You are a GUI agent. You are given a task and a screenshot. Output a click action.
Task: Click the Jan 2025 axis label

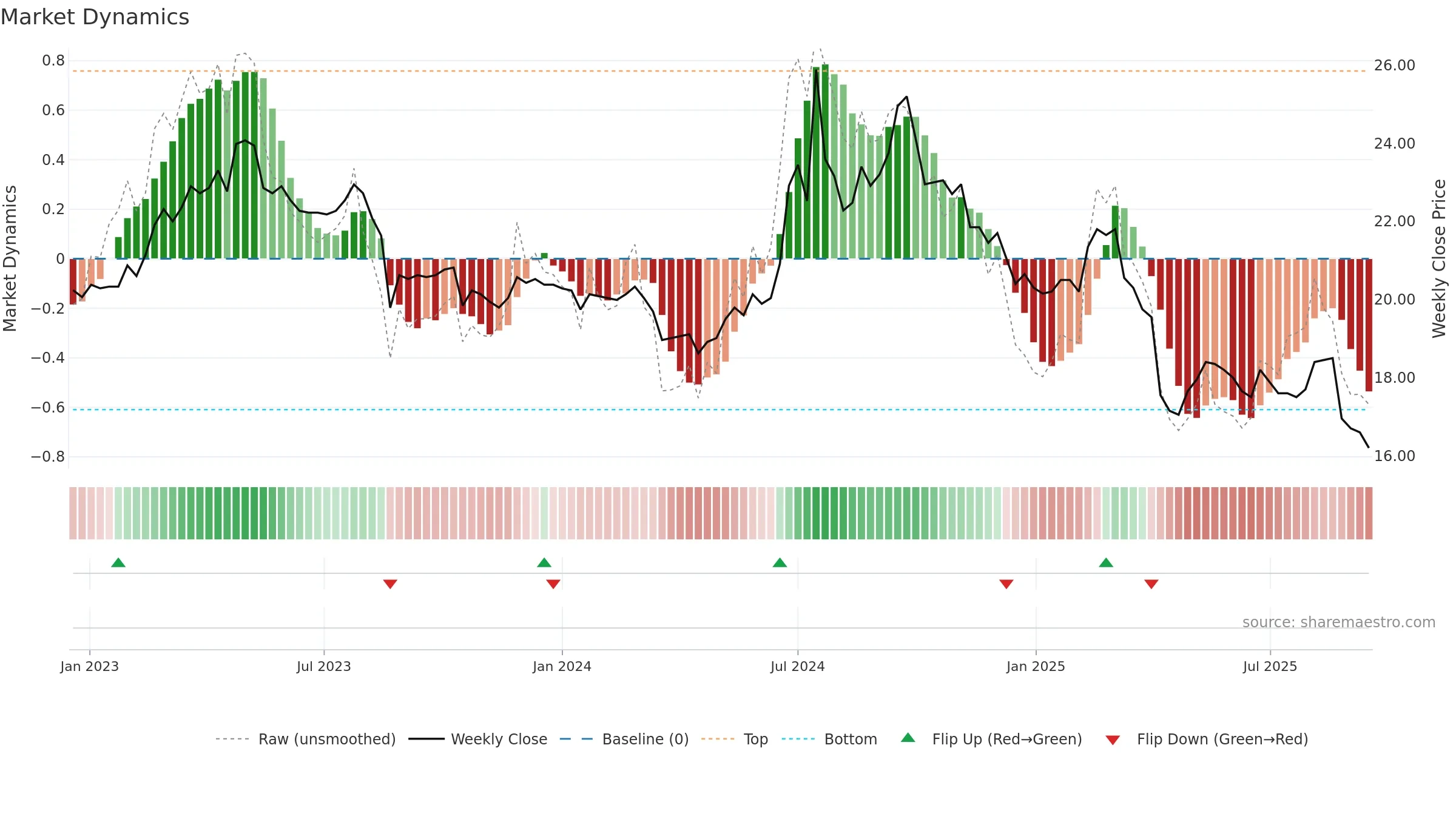tap(1036, 666)
